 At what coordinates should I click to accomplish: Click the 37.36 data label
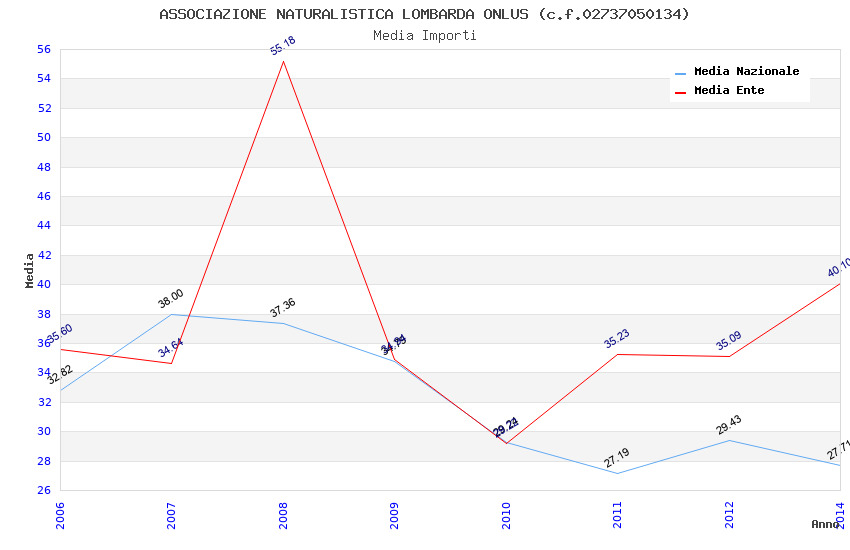[283, 307]
